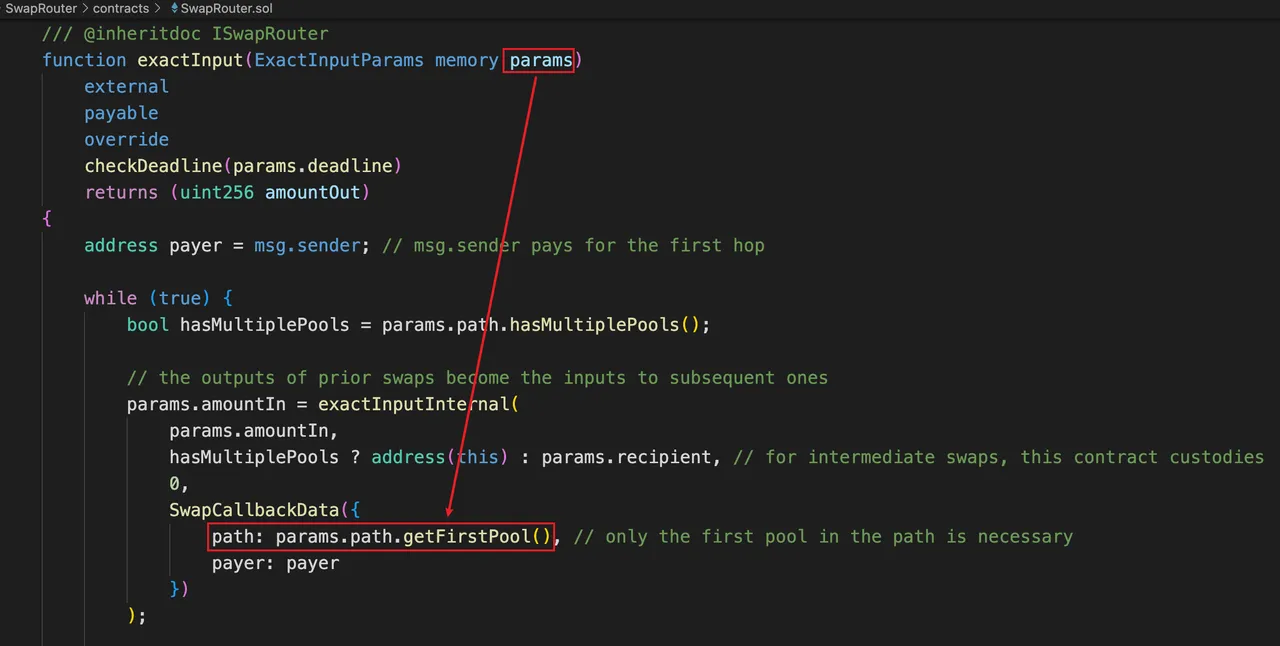Click the comment 'msg.sender pays for the first hop'

click(x=573, y=245)
